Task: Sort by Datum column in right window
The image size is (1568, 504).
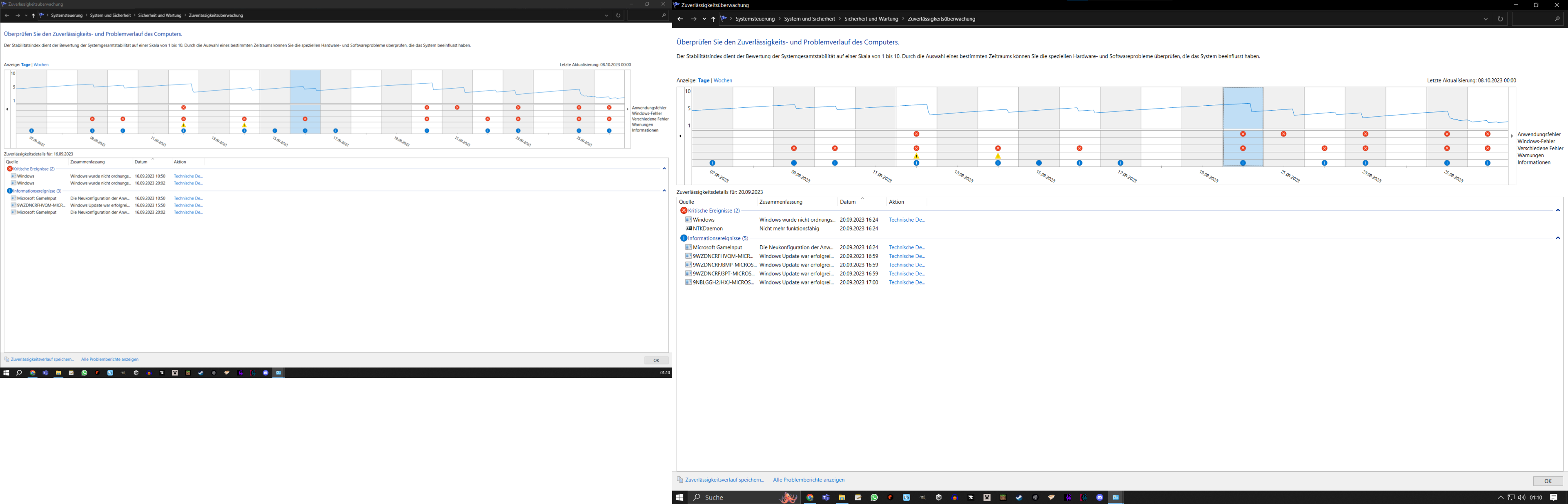Action: pos(847,202)
